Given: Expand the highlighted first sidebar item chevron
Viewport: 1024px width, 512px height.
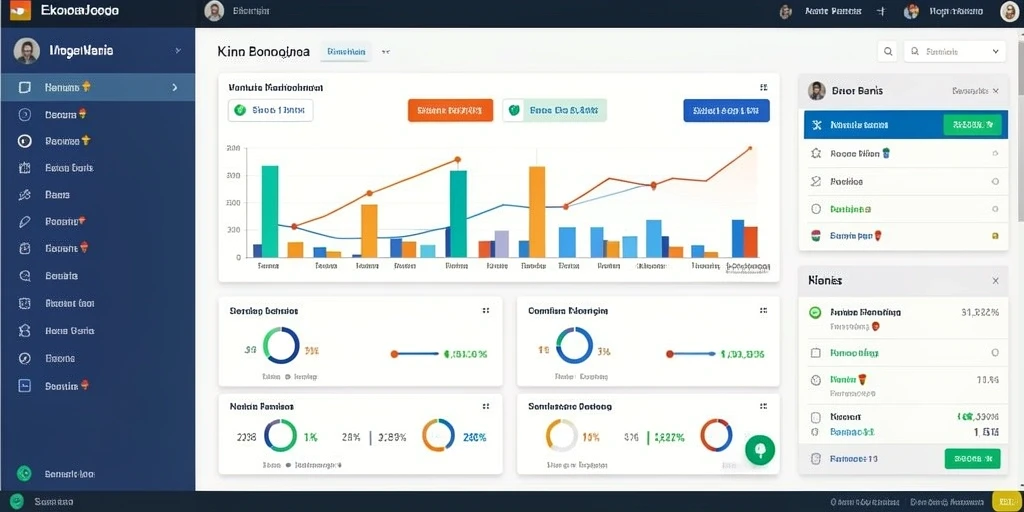Looking at the screenshot, I should (x=174, y=87).
